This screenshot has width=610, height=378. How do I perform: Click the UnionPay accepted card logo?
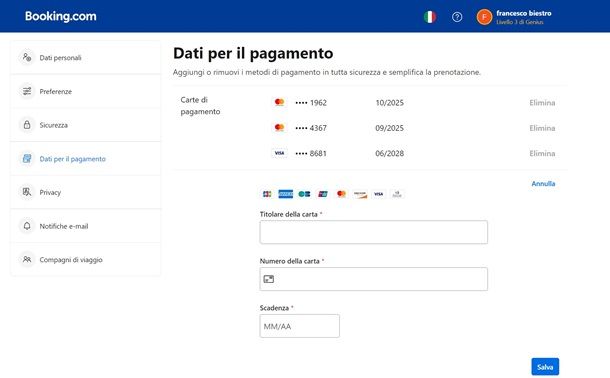pyautogui.click(x=323, y=194)
